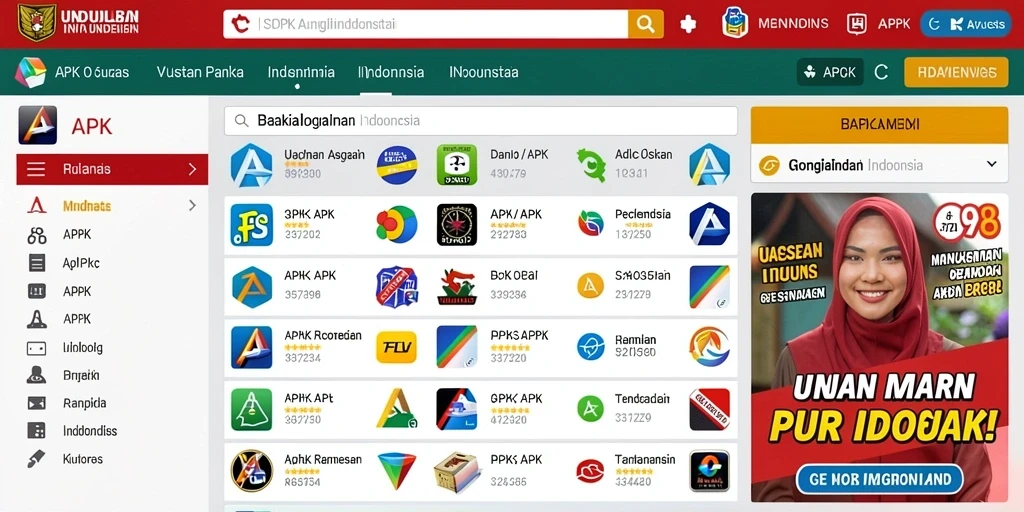The height and width of the screenshot is (512, 1024).
Task: Select the INoounstaa navigation tab
Action: [x=484, y=72]
